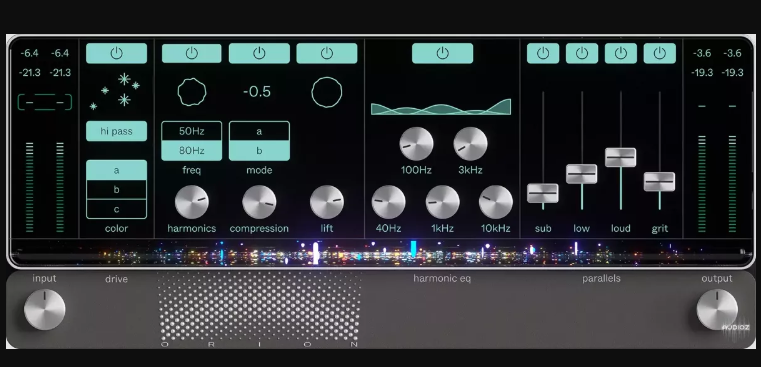This screenshot has height=367, width=761.
Task: Toggle the harmonics power button
Action: tap(192, 53)
